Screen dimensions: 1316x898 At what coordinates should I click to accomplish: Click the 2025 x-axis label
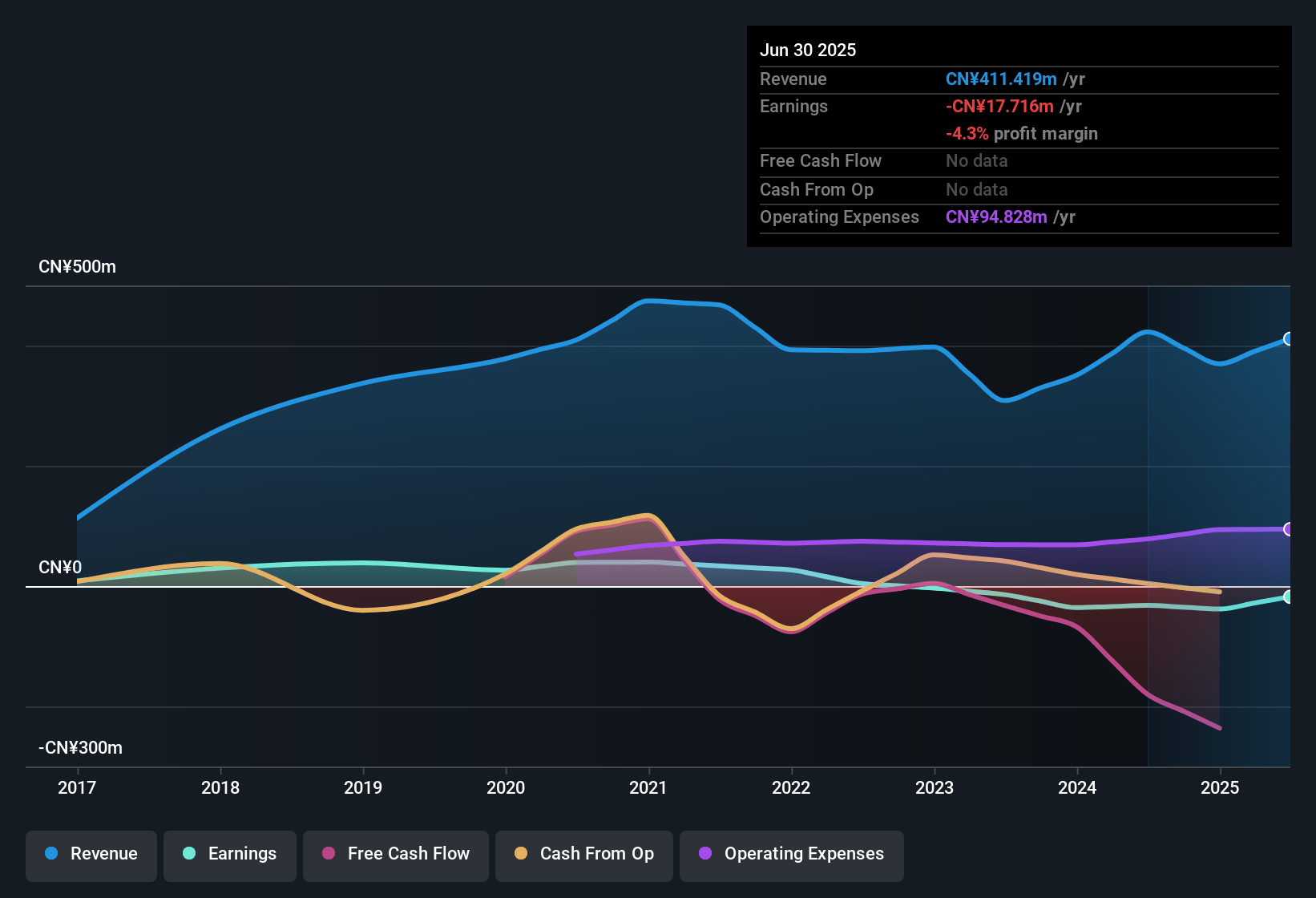point(1220,787)
